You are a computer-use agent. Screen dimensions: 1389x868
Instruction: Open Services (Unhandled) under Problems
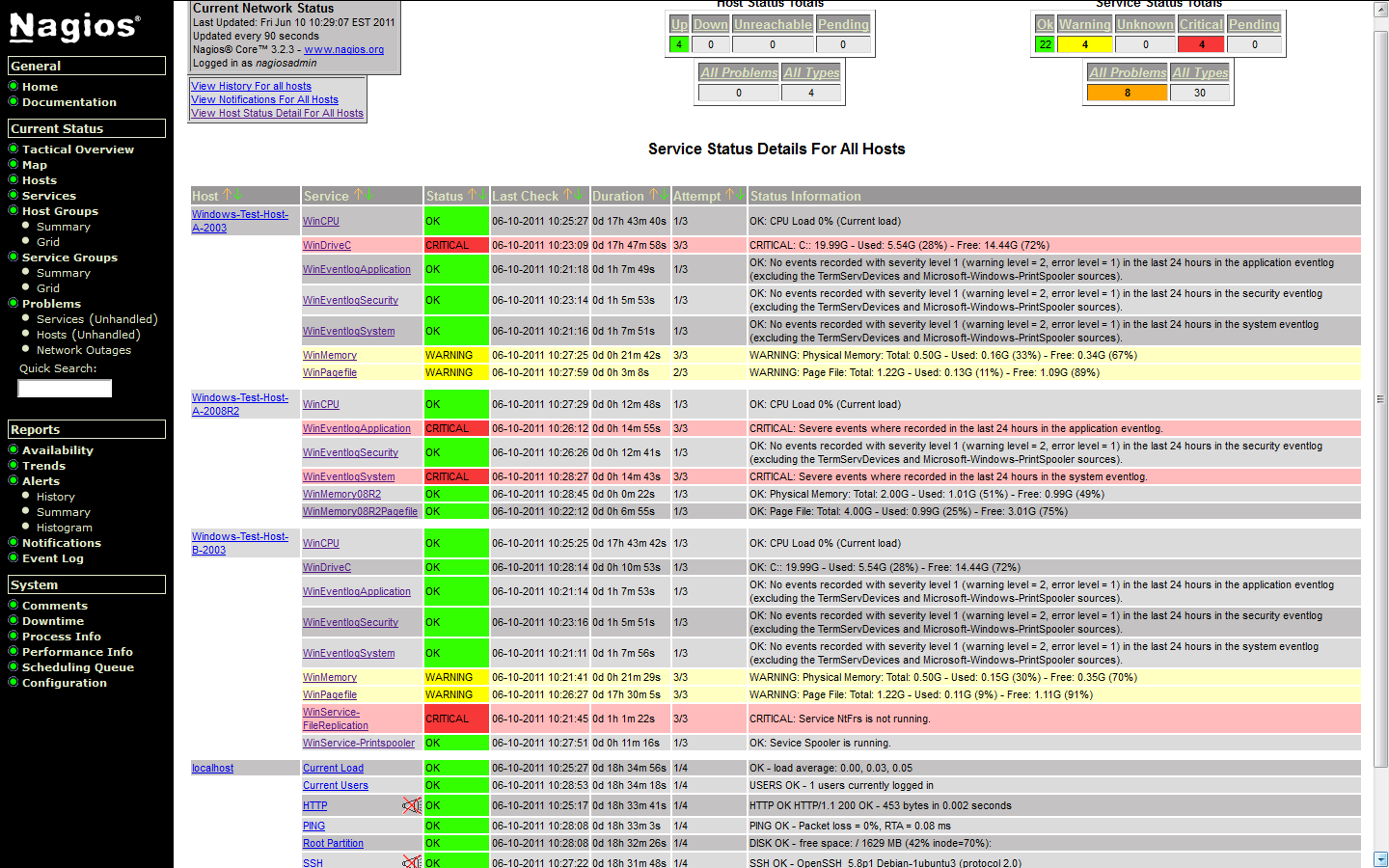tap(96, 318)
